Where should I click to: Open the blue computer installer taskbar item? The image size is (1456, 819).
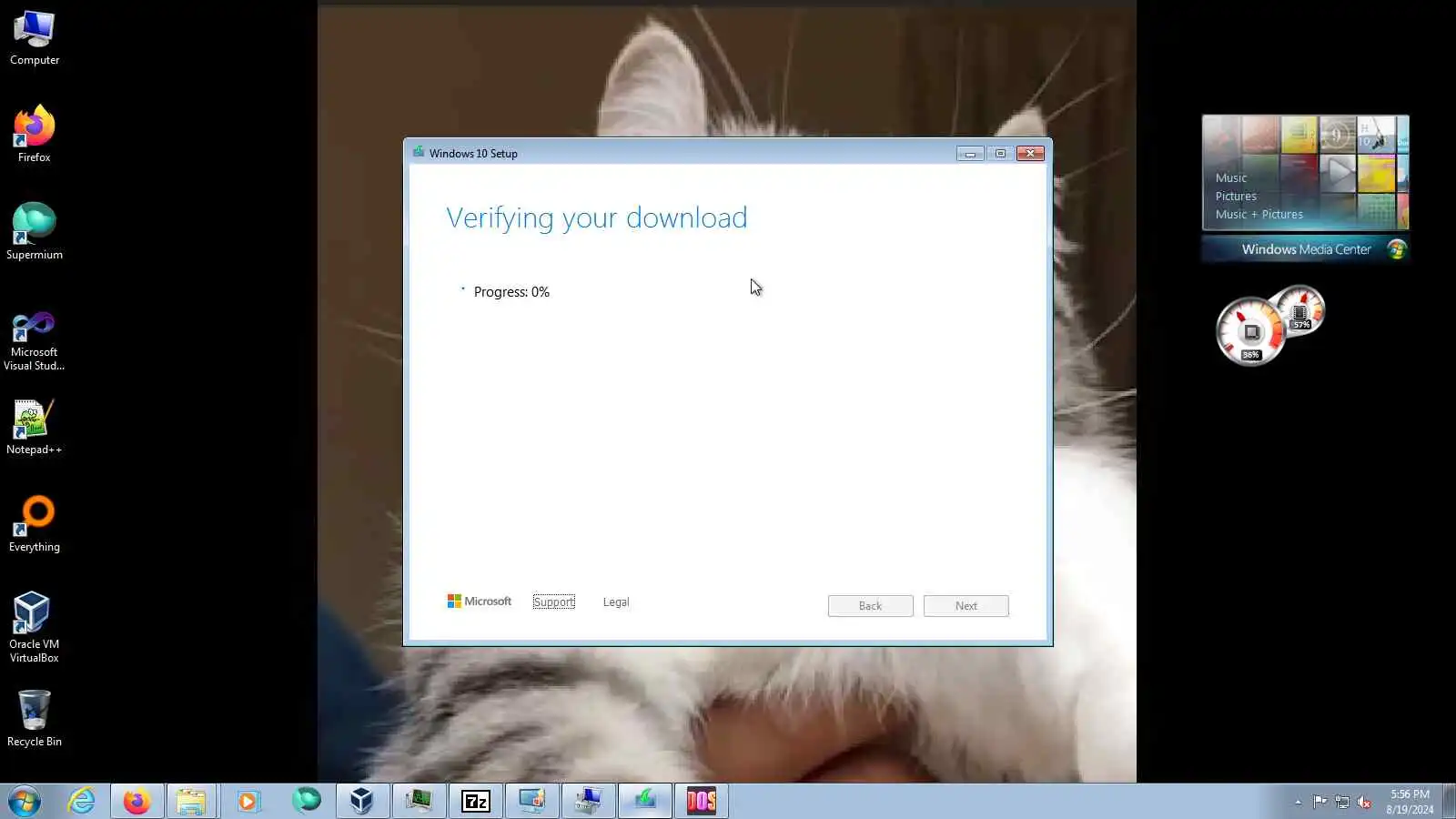(589, 801)
